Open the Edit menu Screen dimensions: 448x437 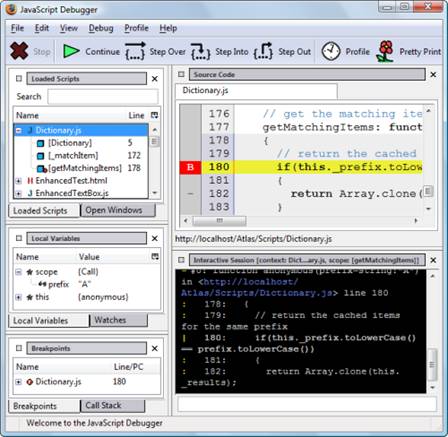pyautogui.click(x=42, y=28)
